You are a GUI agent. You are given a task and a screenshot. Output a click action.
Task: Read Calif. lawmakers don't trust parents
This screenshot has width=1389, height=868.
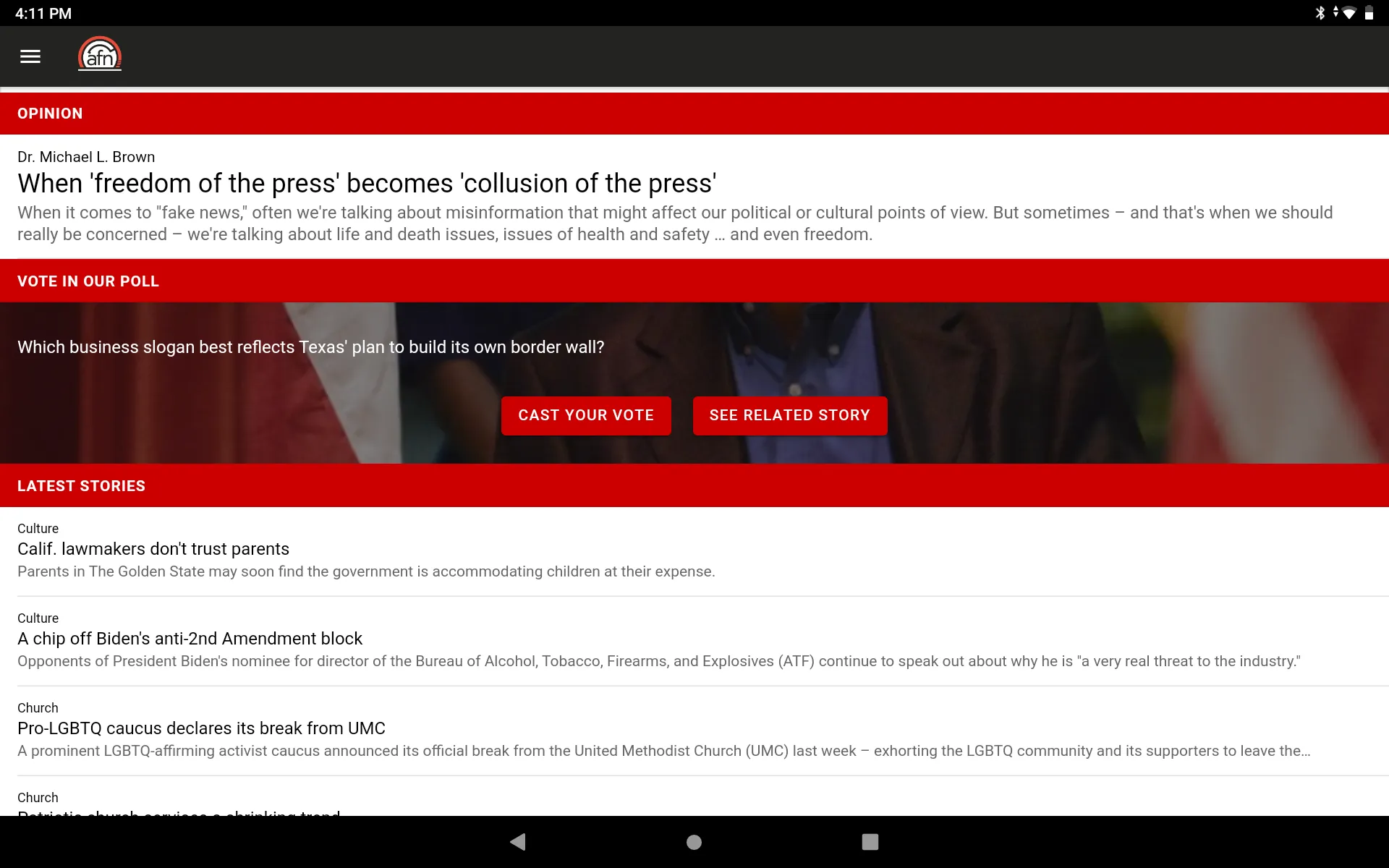[x=153, y=548]
